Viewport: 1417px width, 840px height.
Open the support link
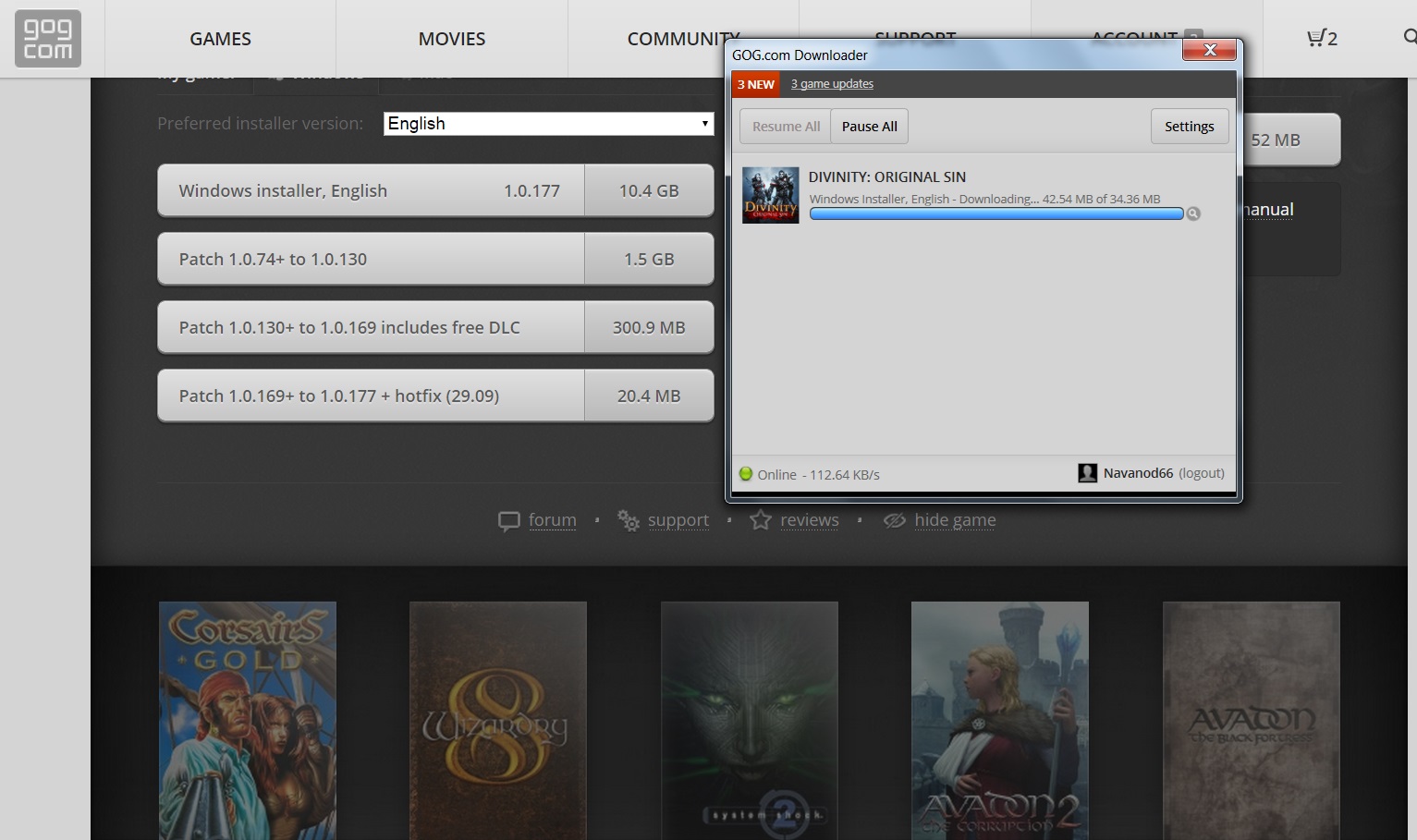pos(678,520)
